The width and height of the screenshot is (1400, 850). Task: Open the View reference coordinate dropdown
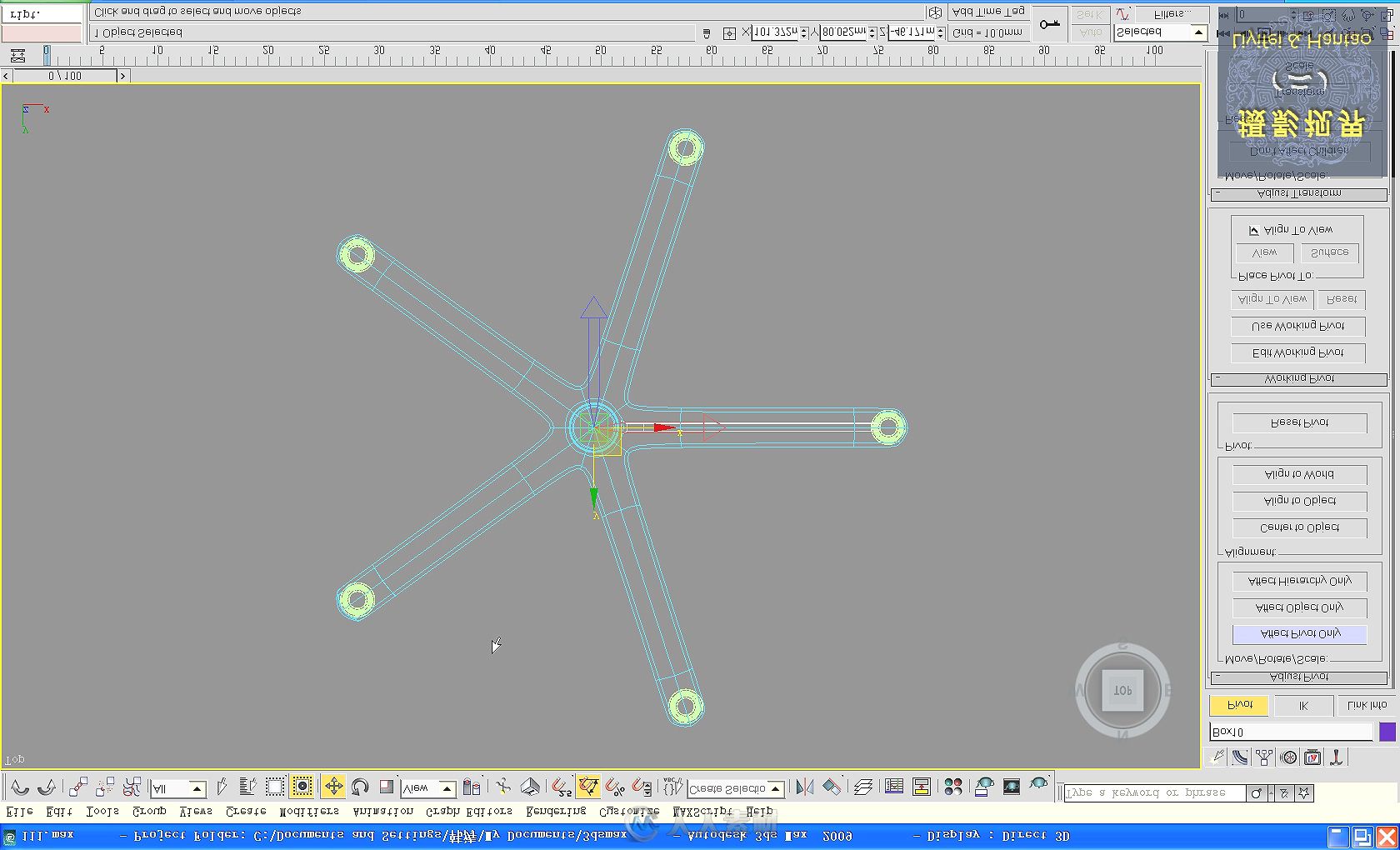(428, 788)
